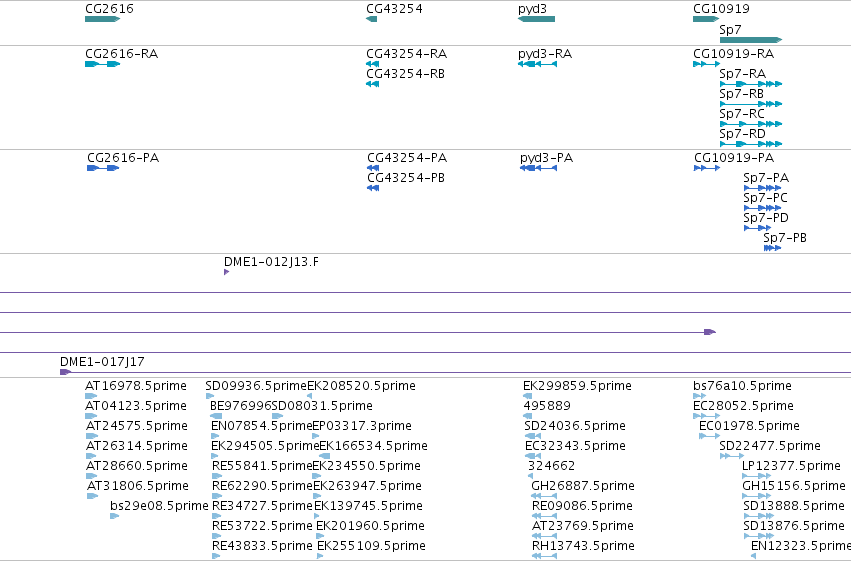851x561 pixels.
Task: Click the EK208520.5prime EST
Action: point(309,396)
